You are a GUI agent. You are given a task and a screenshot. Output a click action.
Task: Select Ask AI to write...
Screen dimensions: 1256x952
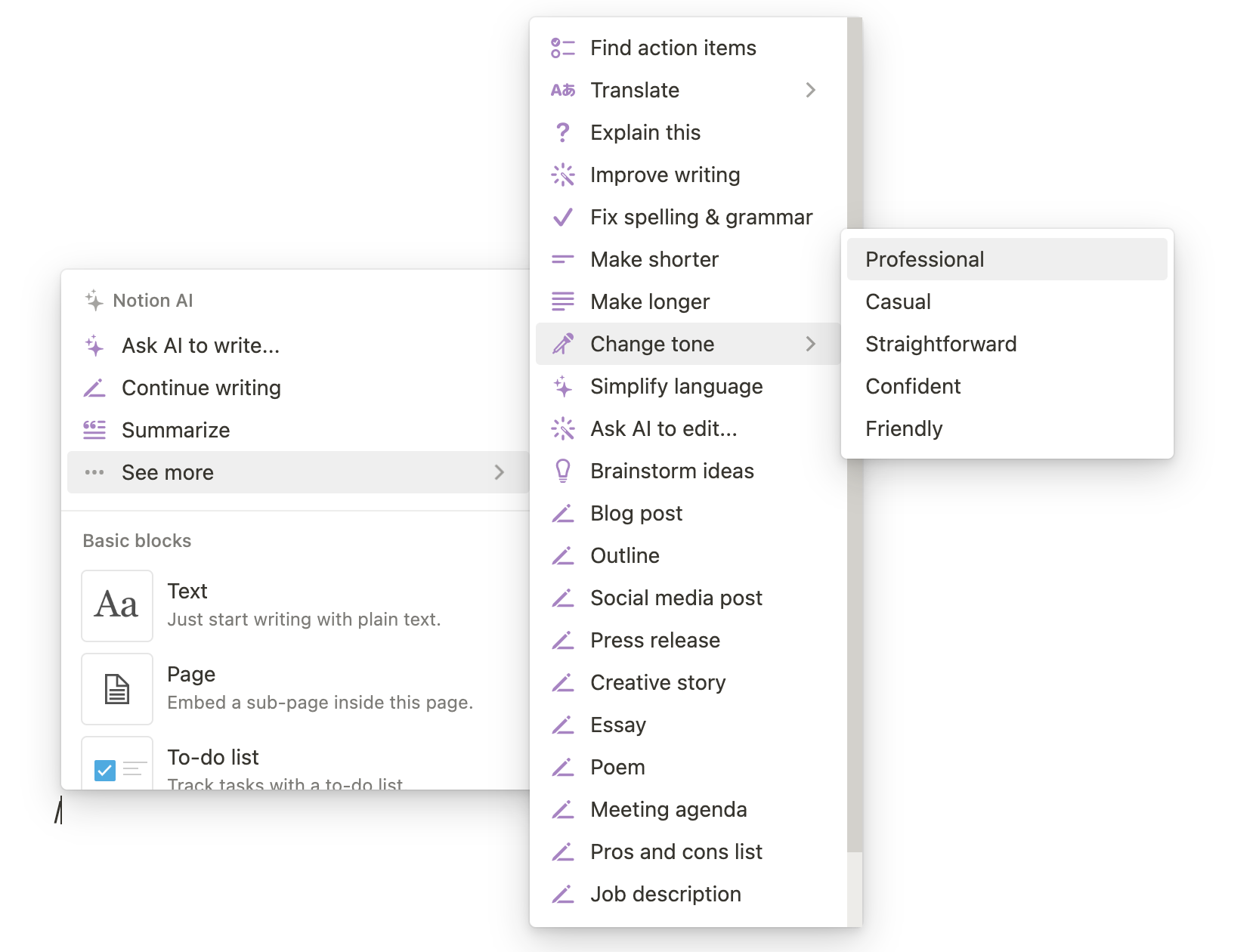pyautogui.click(x=200, y=345)
